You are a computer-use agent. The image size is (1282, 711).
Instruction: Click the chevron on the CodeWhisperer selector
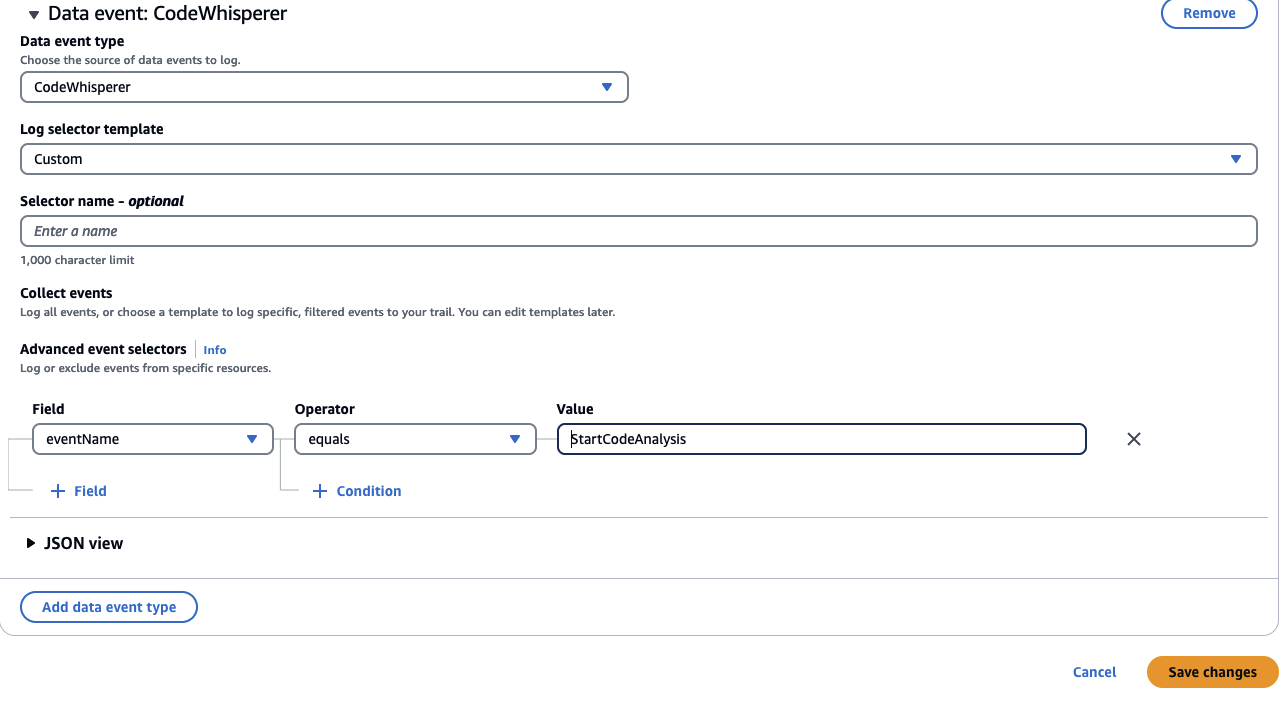(x=607, y=87)
